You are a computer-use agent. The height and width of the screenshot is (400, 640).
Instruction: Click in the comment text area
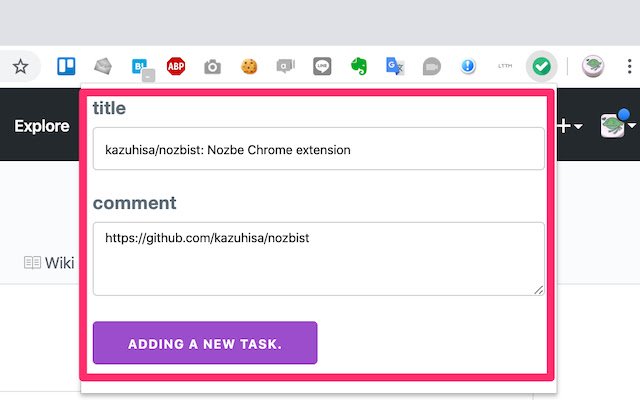pyautogui.click(x=319, y=259)
